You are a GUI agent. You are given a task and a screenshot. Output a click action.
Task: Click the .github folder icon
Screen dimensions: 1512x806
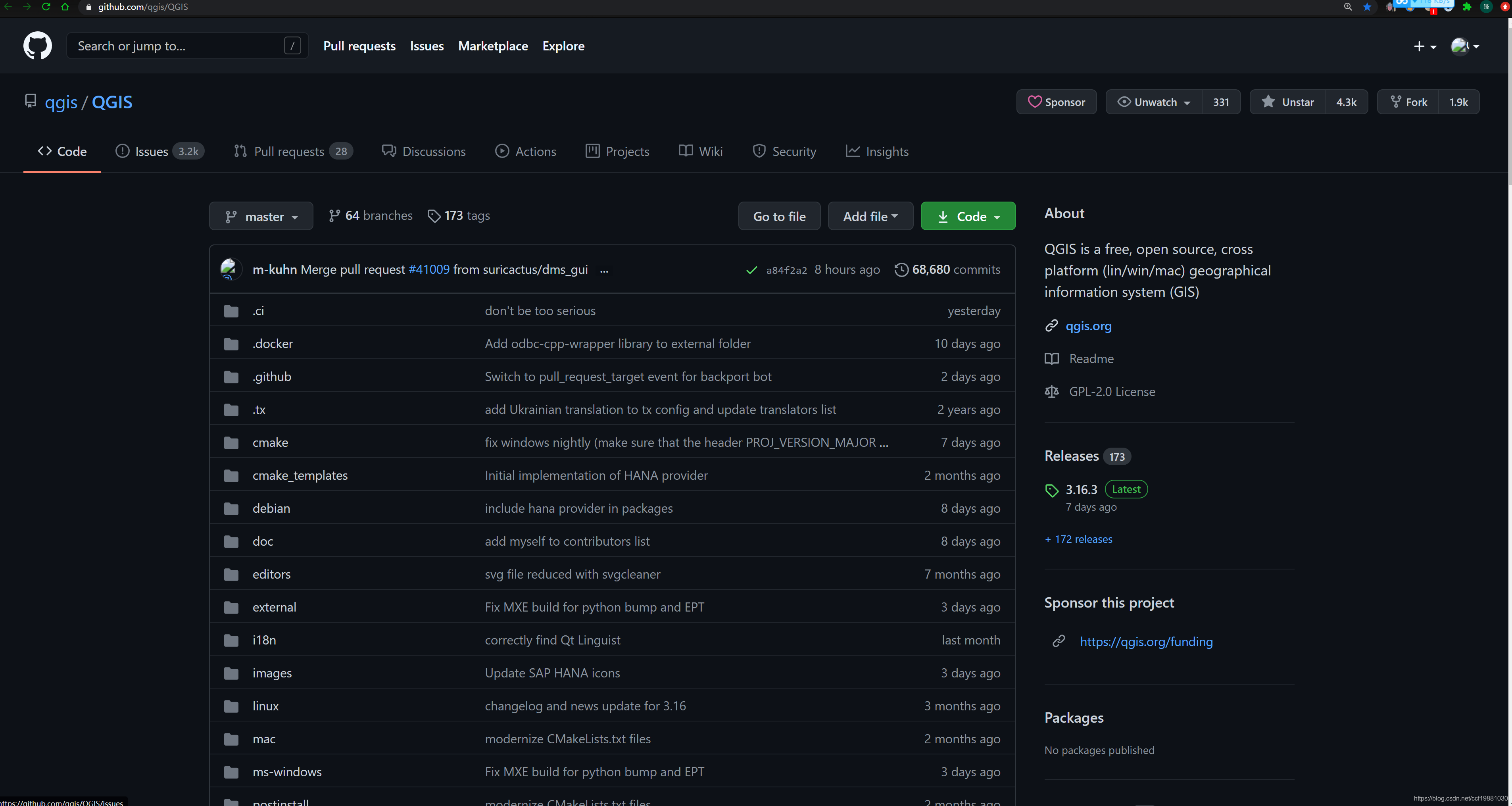(x=231, y=377)
